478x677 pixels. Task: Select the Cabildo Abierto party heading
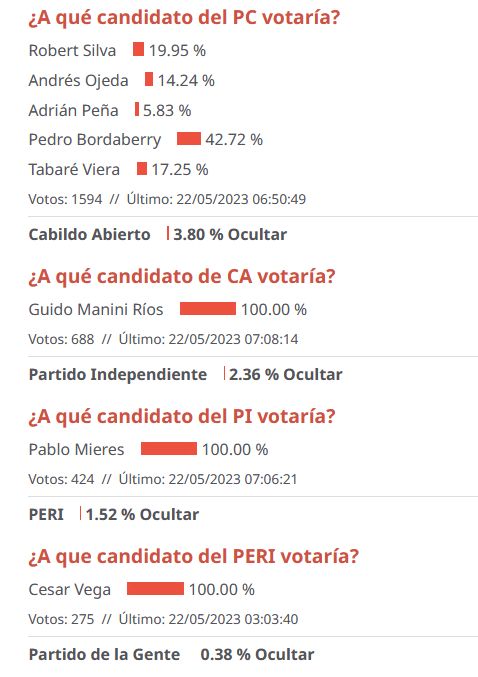pos(89,234)
